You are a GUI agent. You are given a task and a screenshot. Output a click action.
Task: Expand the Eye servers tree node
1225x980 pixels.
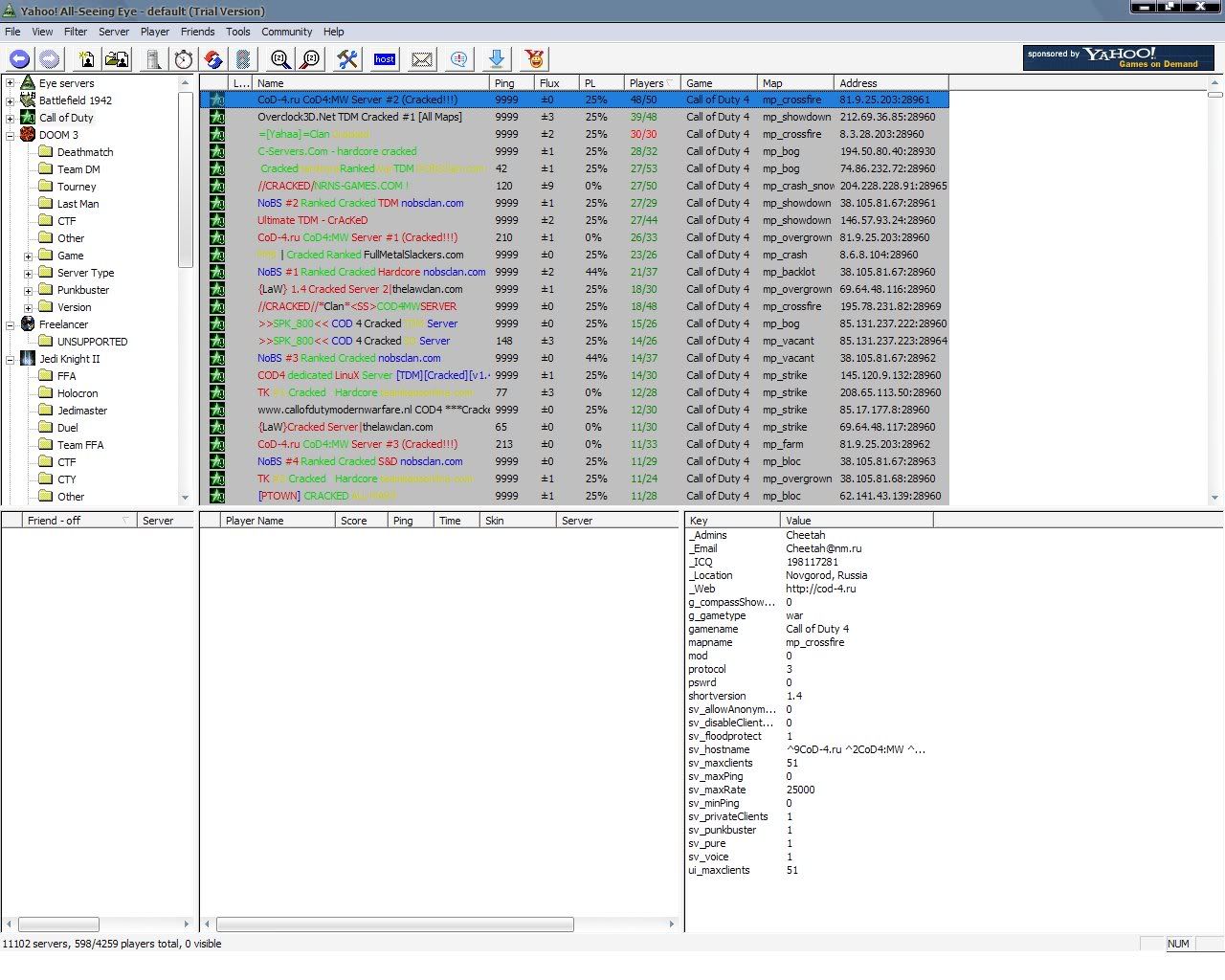(x=10, y=83)
